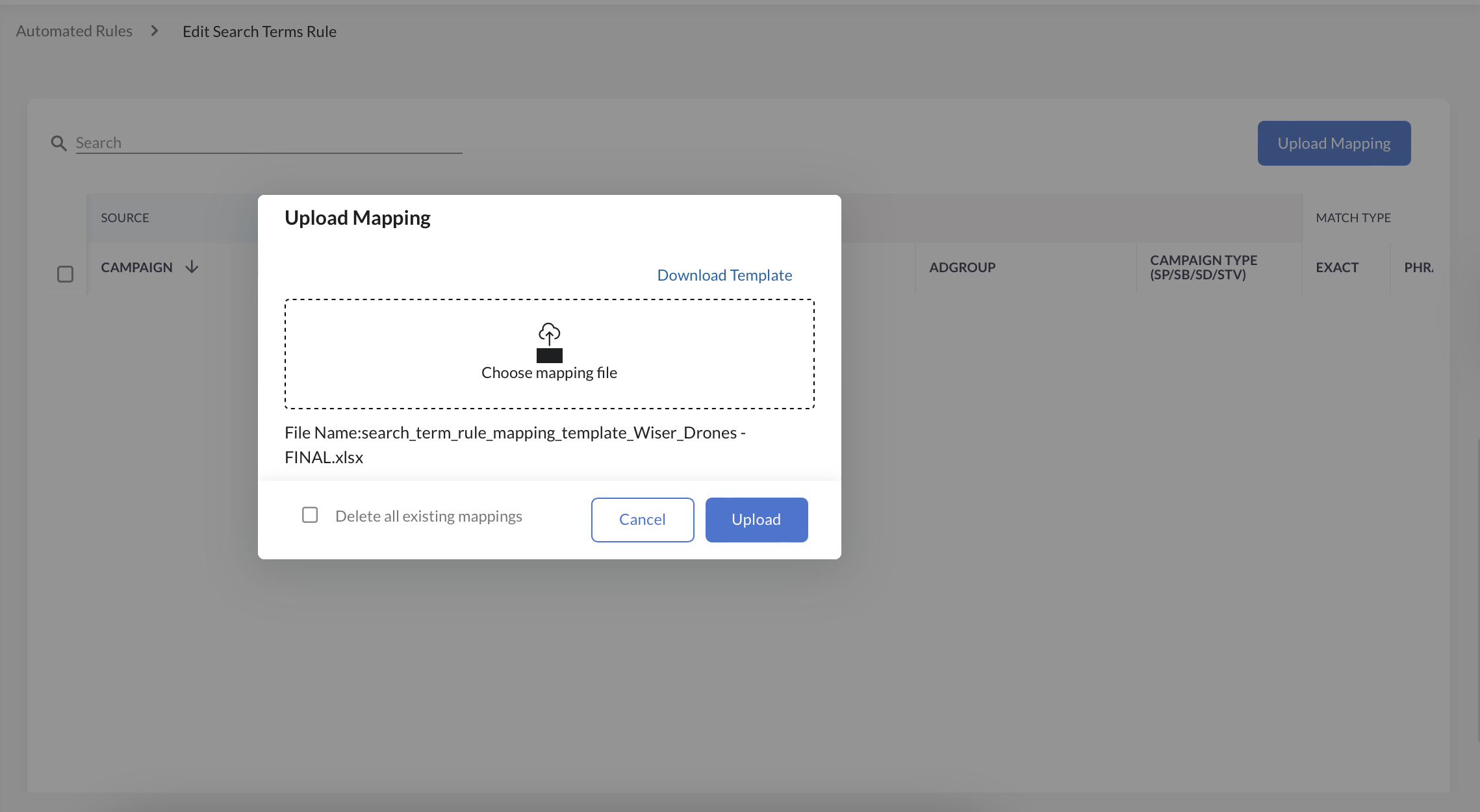Click the CAMPAIGN TYPE column header
Screen dimensions: 1480x812
pyautogui.click(x=1203, y=267)
